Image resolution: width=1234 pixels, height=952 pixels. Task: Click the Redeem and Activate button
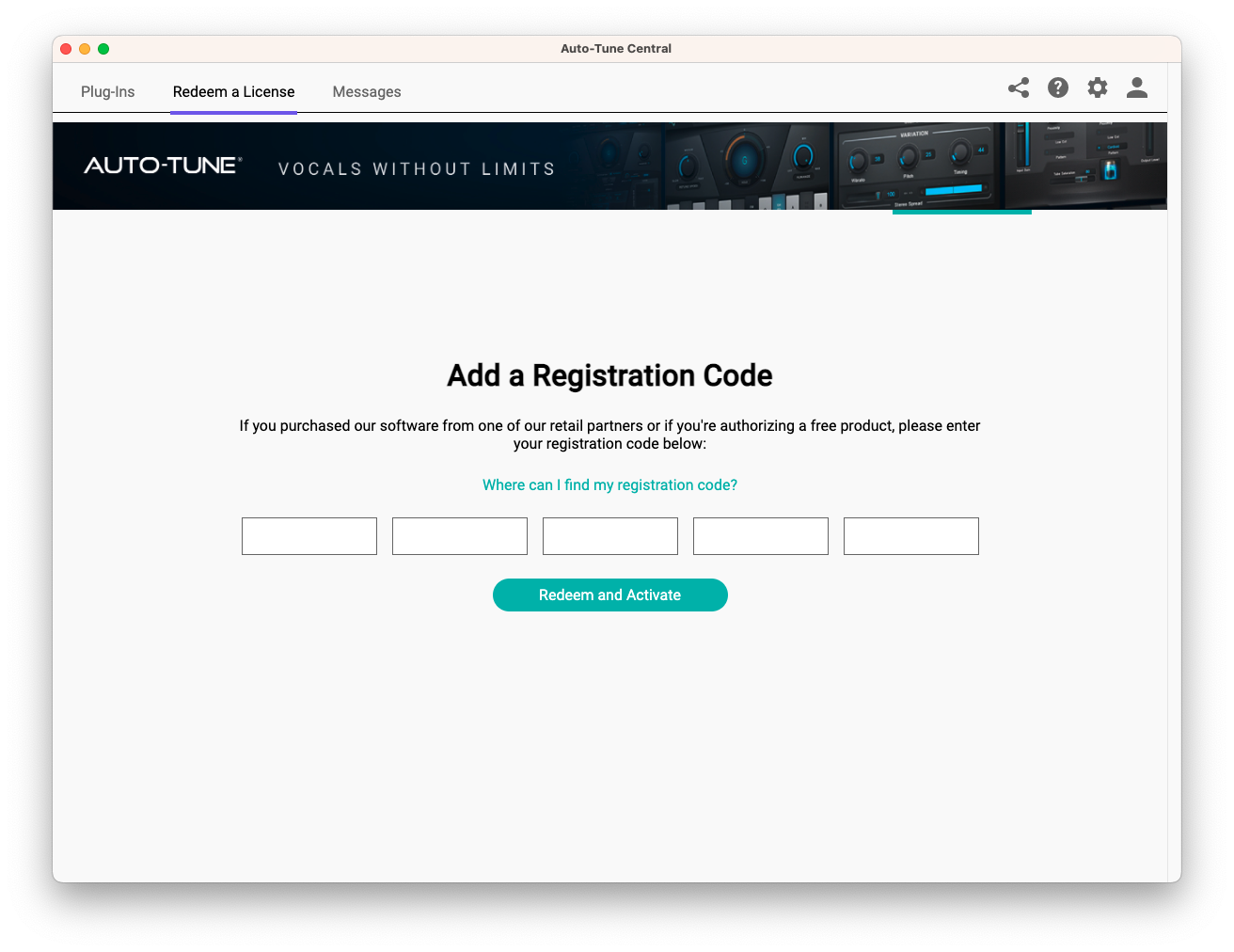point(610,595)
